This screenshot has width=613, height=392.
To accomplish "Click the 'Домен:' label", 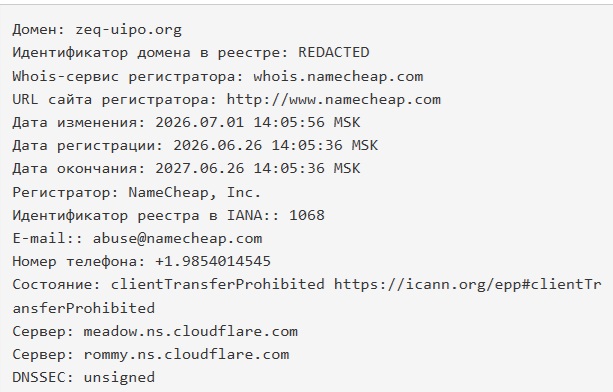I will (x=39, y=30).
